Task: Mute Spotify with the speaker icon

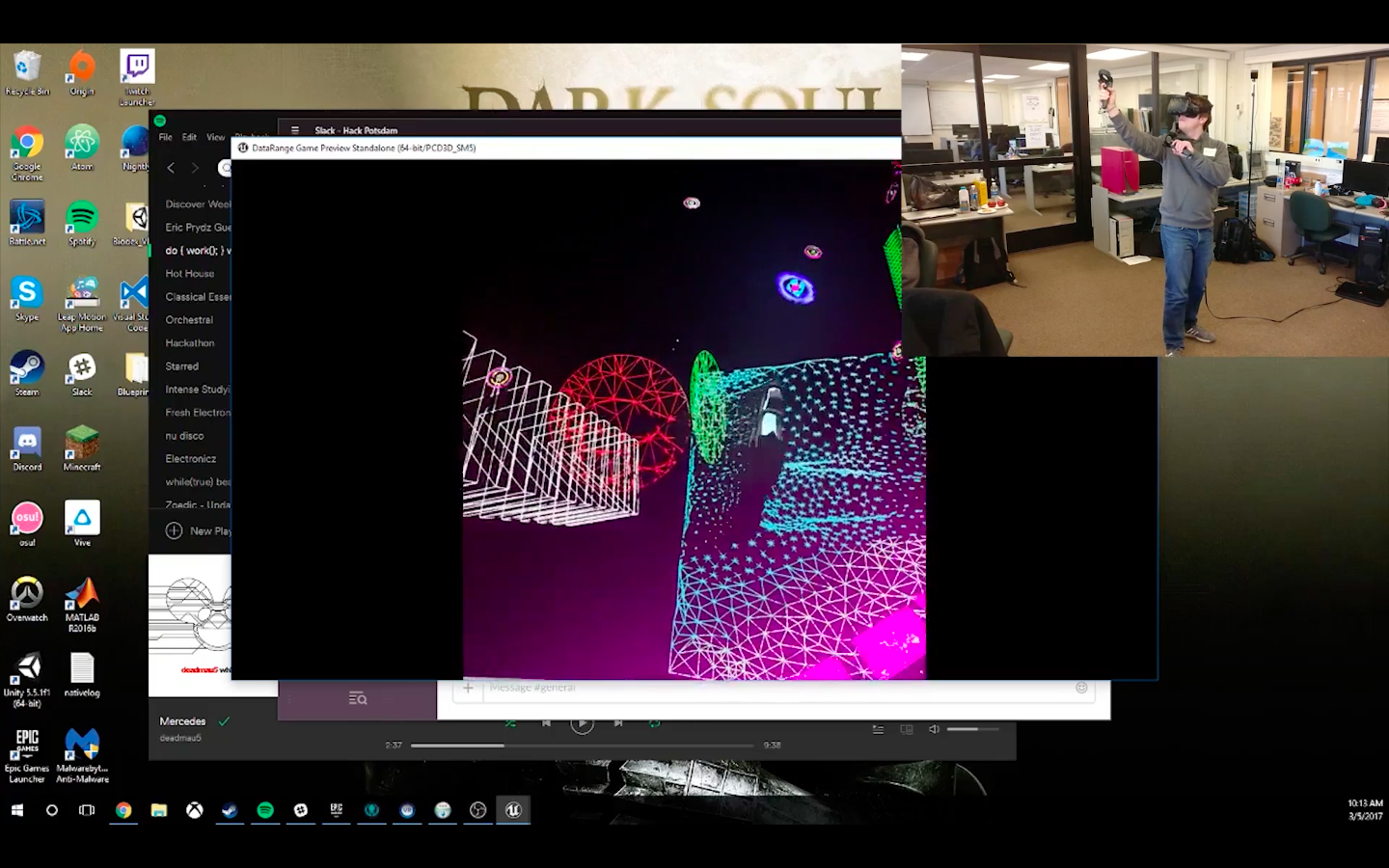Action: pos(934,729)
